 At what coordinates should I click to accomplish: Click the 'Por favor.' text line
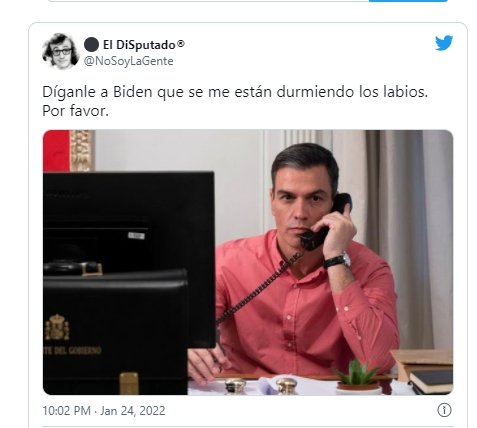[75, 111]
